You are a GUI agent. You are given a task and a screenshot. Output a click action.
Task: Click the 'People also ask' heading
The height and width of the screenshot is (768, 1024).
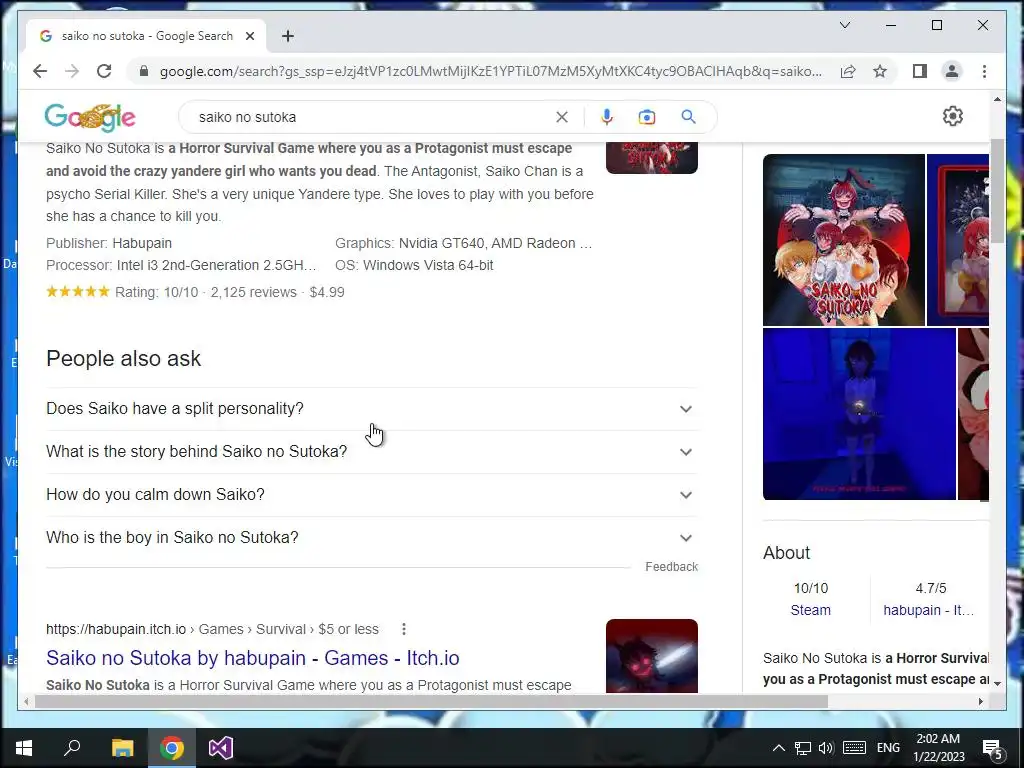[123, 359]
